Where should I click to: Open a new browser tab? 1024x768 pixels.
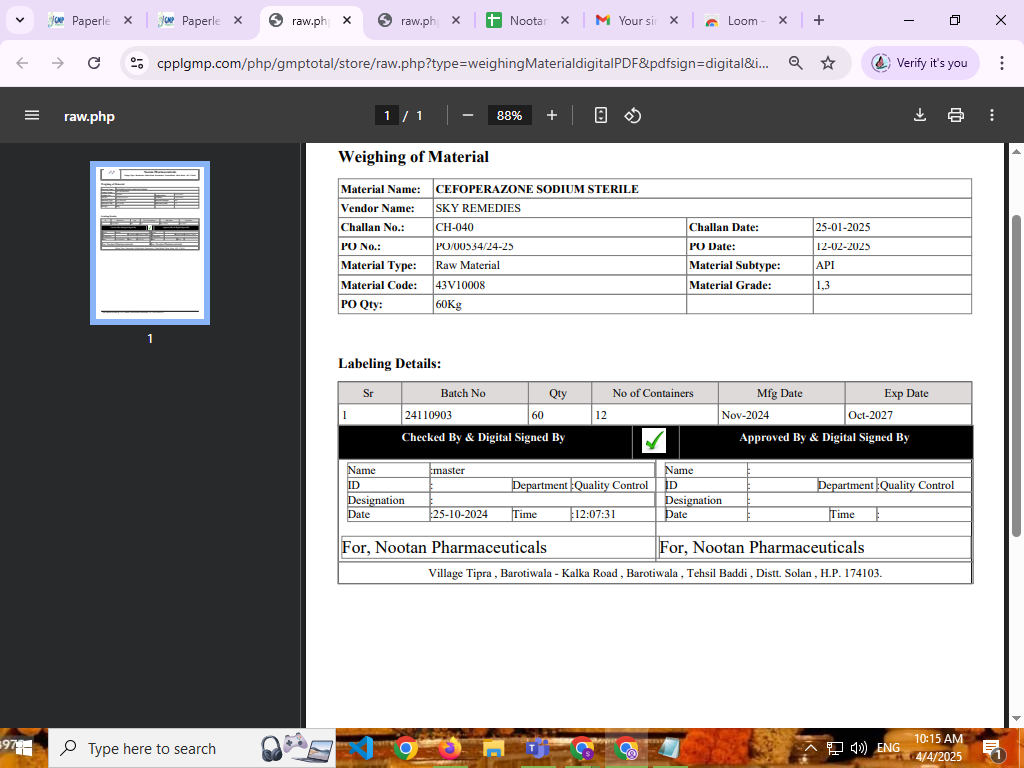[819, 20]
